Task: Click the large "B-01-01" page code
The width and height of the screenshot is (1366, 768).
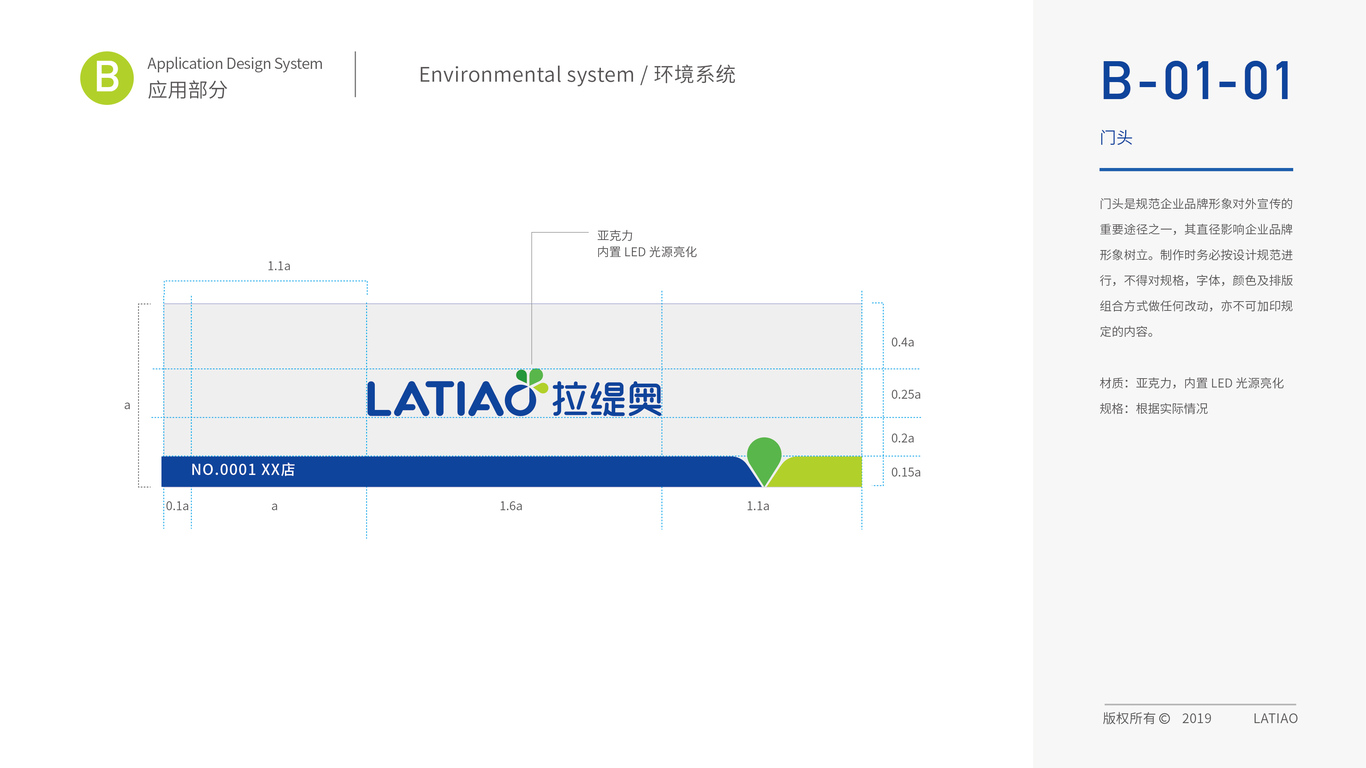Action: (x=1197, y=81)
